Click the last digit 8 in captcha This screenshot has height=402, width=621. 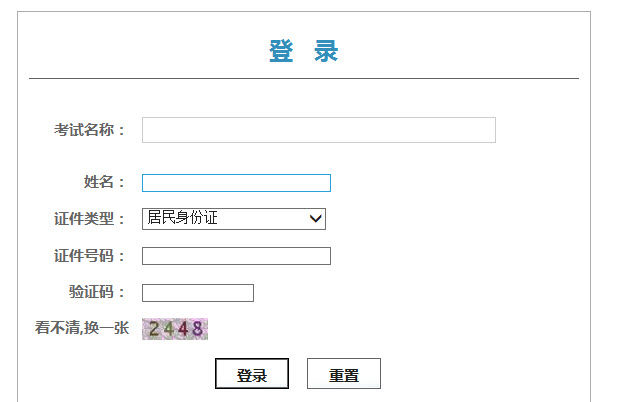click(198, 328)
